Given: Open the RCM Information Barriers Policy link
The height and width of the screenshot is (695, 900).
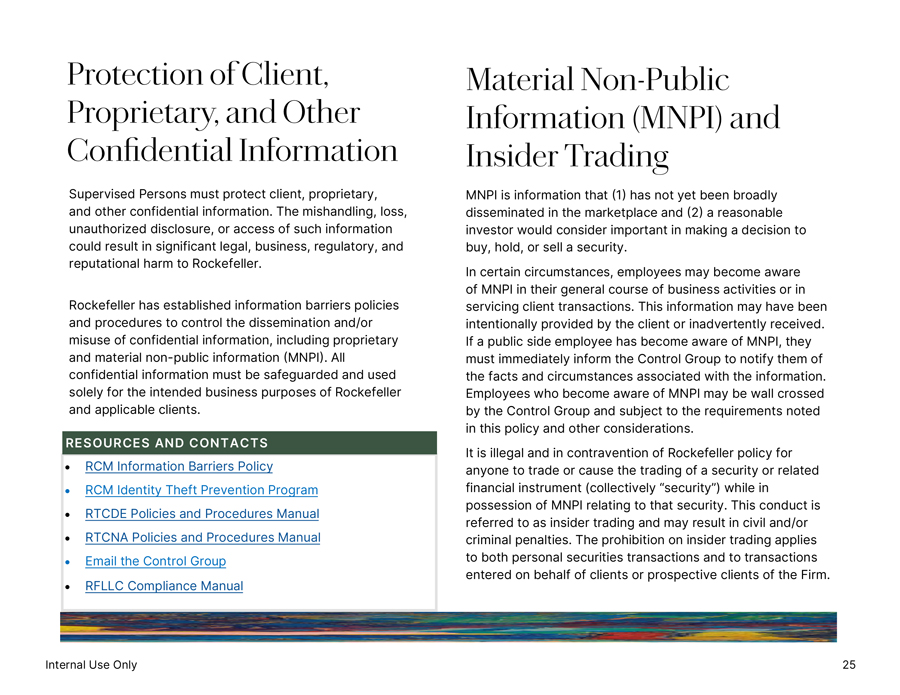Looking at the screenshot, I should pos(179,466).
